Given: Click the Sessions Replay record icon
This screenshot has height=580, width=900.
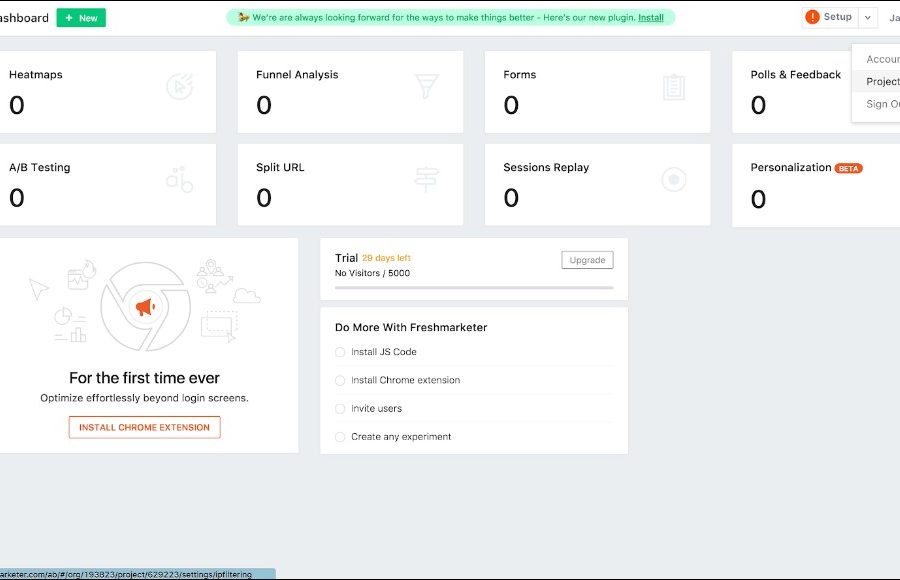Looking at the screenshot, I should pos(674,180).
